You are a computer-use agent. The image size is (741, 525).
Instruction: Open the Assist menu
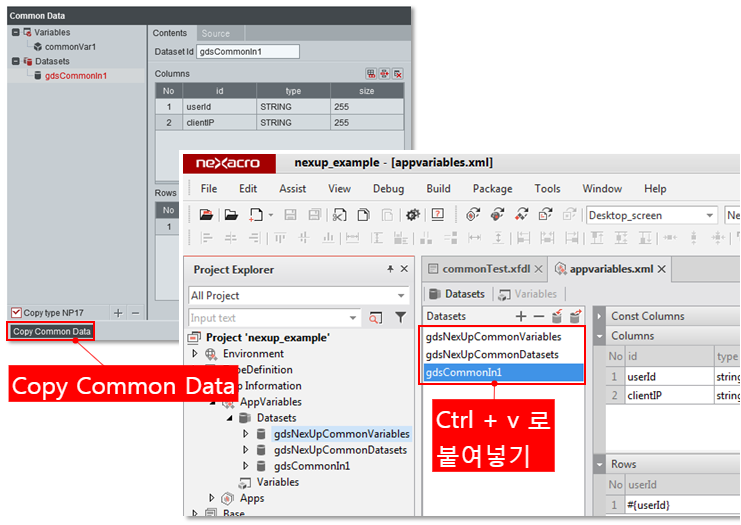293,189
